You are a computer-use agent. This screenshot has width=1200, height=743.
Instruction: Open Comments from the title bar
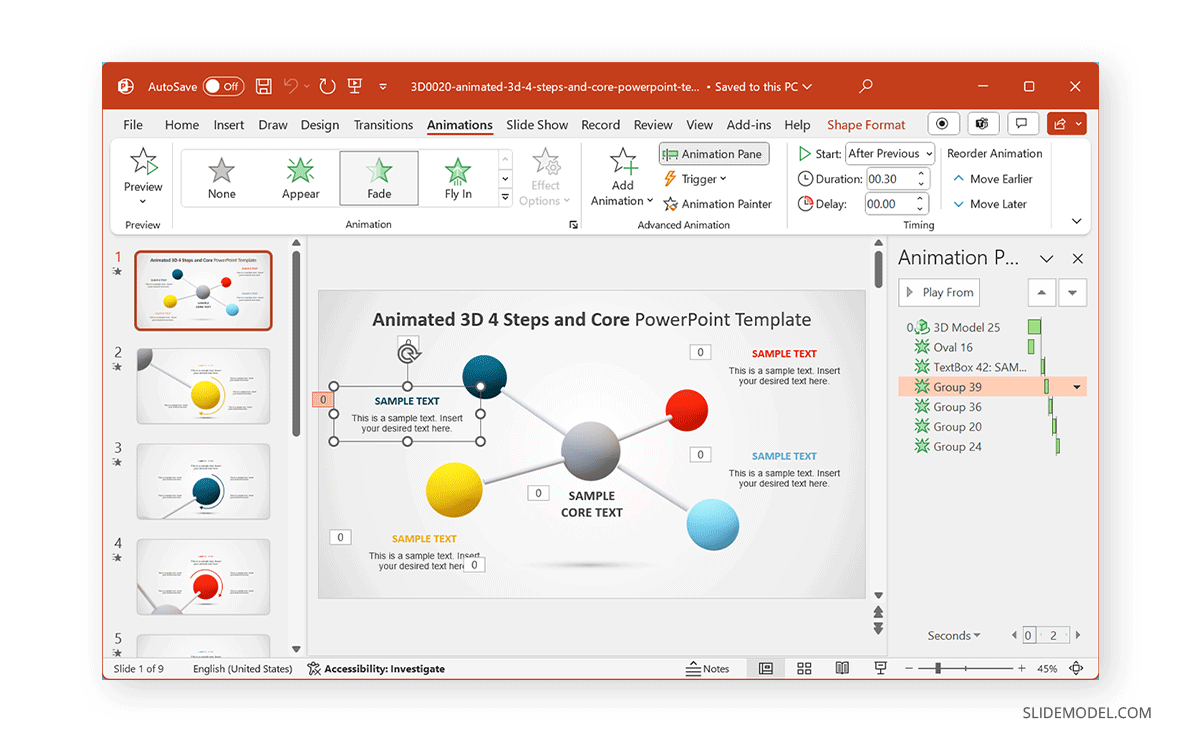(x=1022, y=122)
